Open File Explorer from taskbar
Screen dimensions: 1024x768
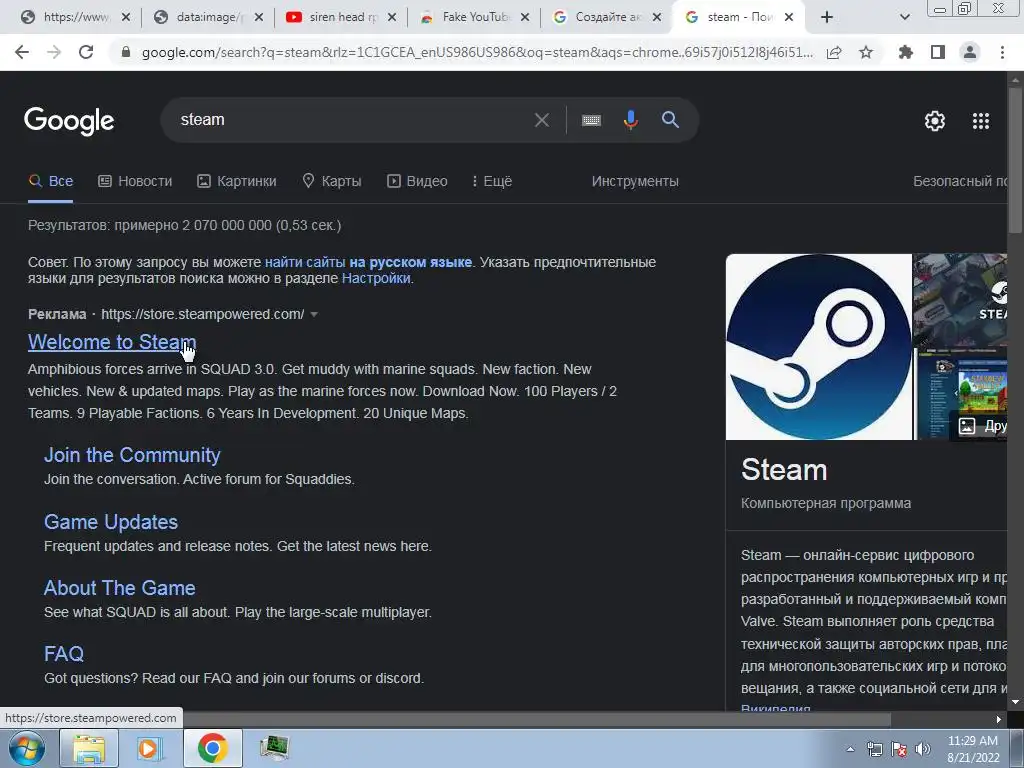89,748
